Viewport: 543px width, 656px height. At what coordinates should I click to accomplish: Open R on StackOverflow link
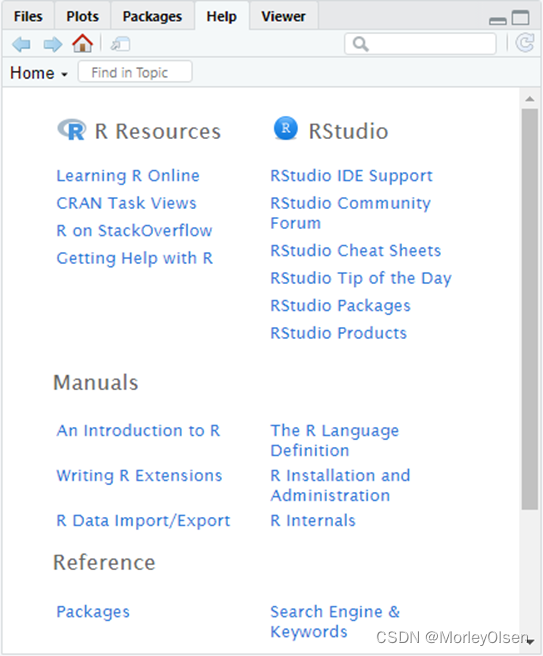pos(134,231)
